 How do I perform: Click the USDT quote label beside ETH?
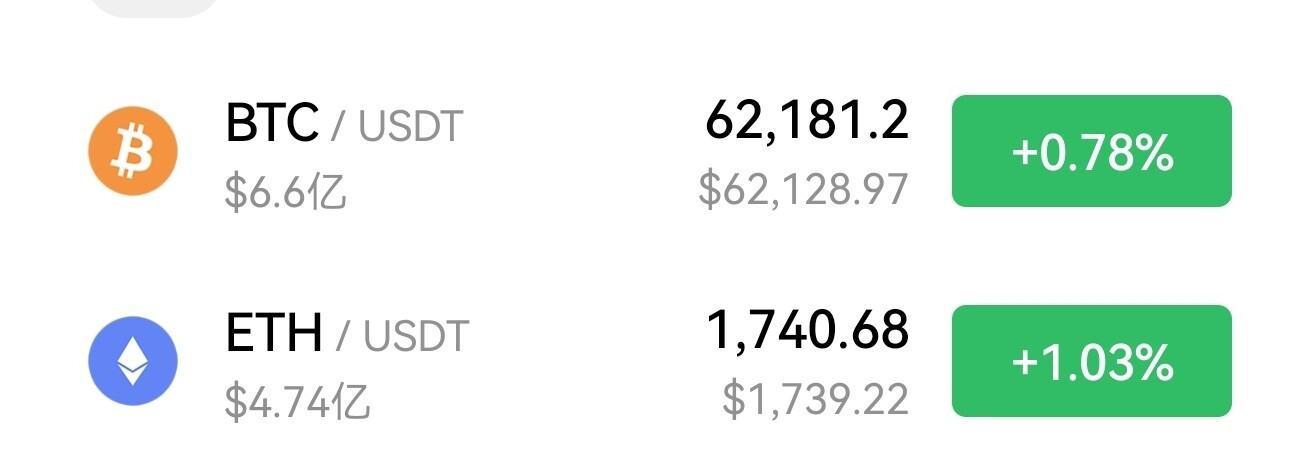[415, 336]
